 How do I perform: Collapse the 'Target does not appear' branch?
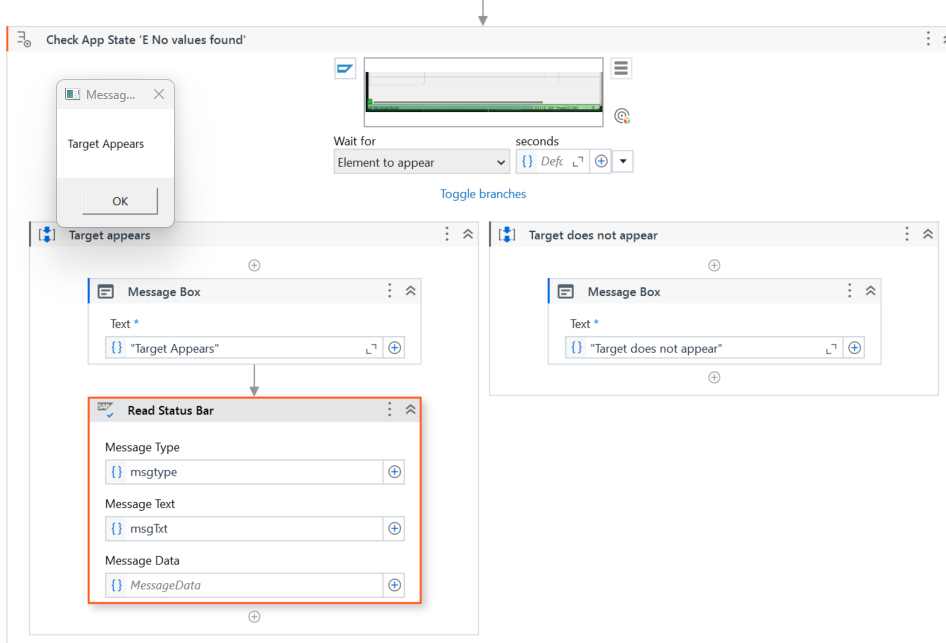point(928,235)
